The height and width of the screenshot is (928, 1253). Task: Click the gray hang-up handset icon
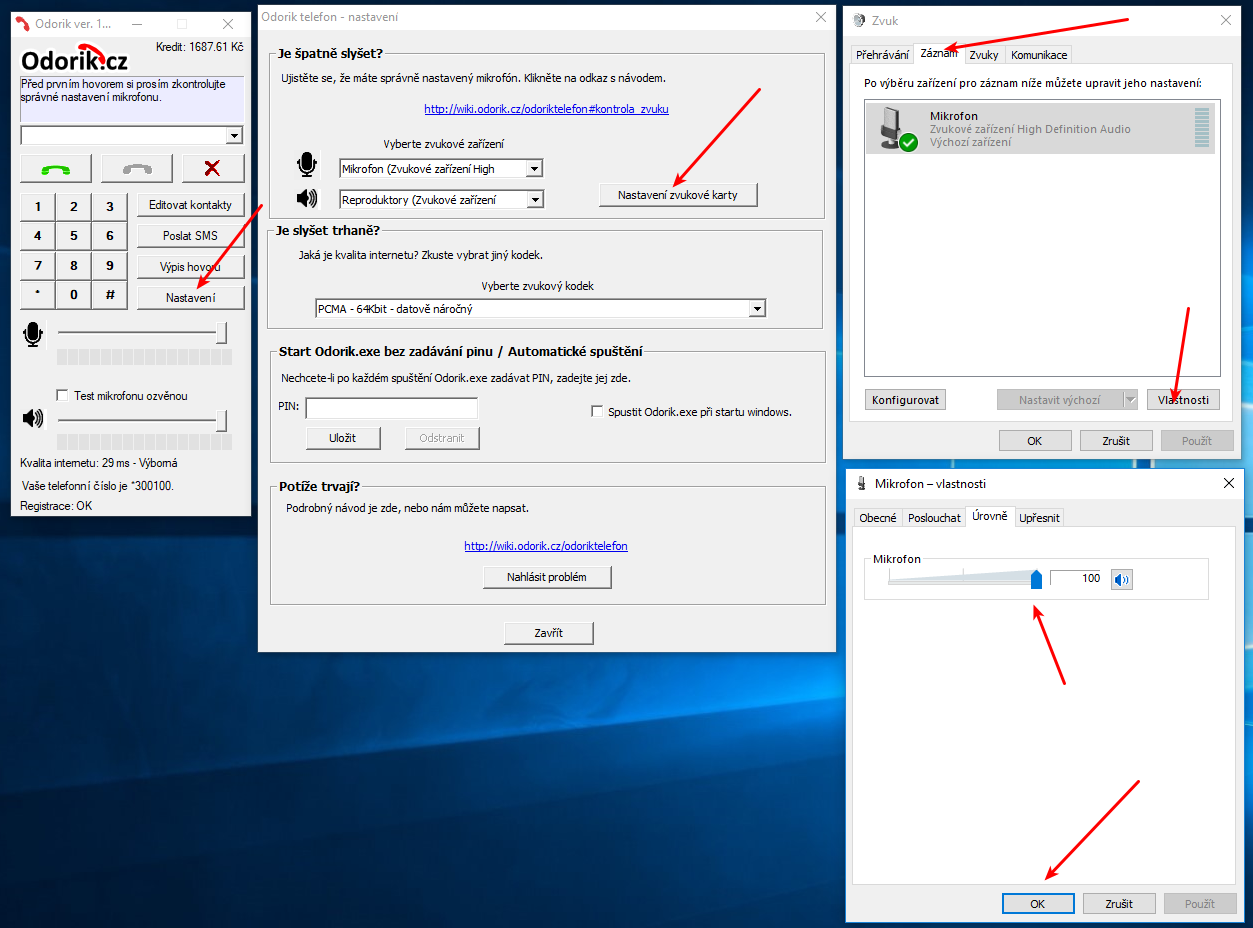[137, 168]
